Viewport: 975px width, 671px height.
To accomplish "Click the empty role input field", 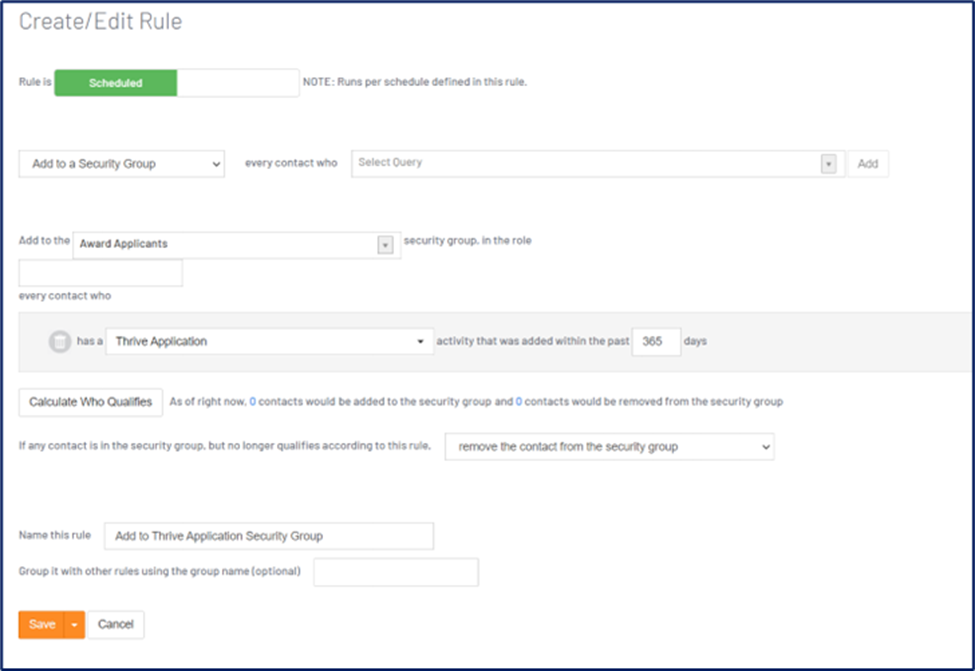I will coord(101,273).
